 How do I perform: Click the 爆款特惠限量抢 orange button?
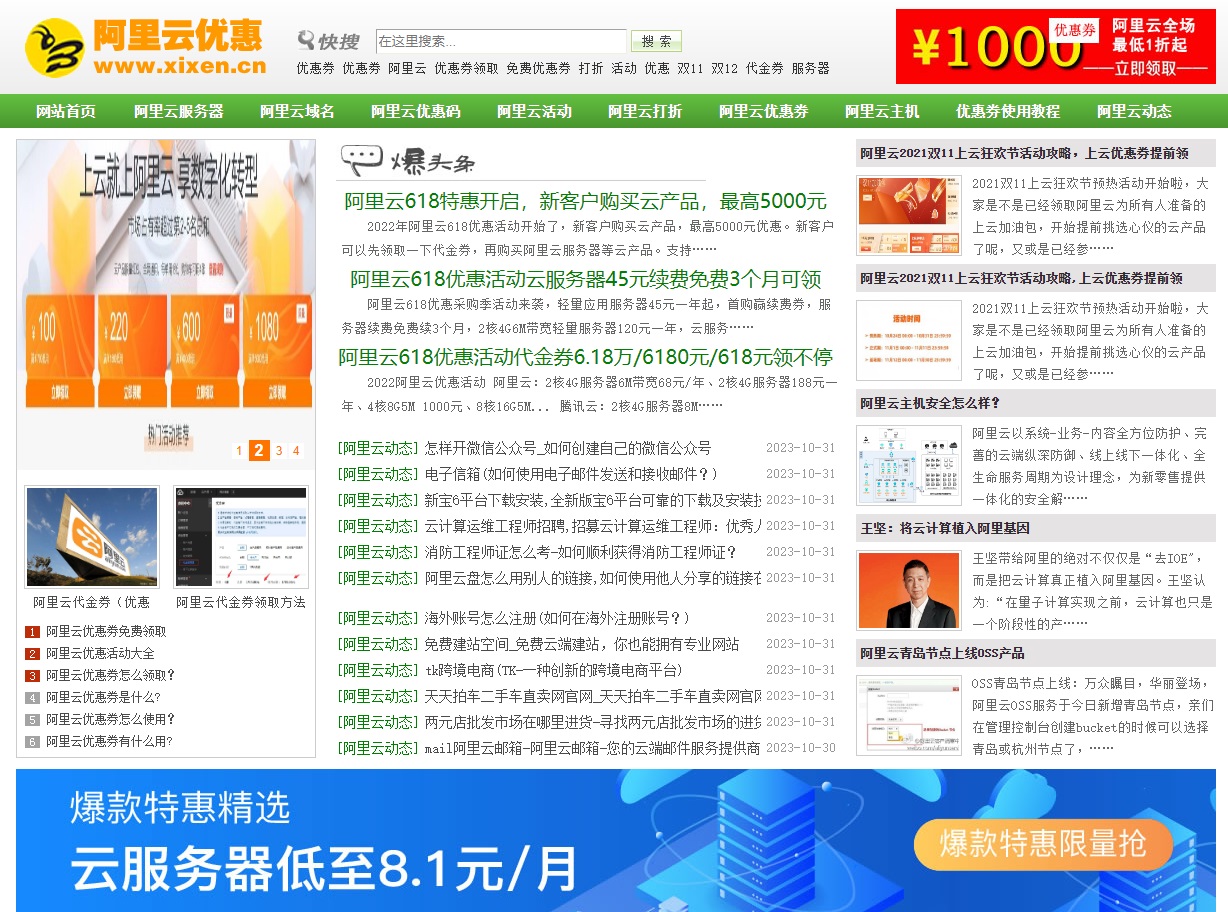tap(1042, 844)
